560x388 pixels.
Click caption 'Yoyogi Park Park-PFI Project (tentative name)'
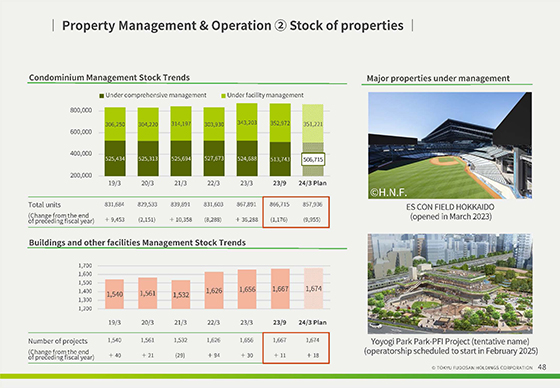(450, 341)
